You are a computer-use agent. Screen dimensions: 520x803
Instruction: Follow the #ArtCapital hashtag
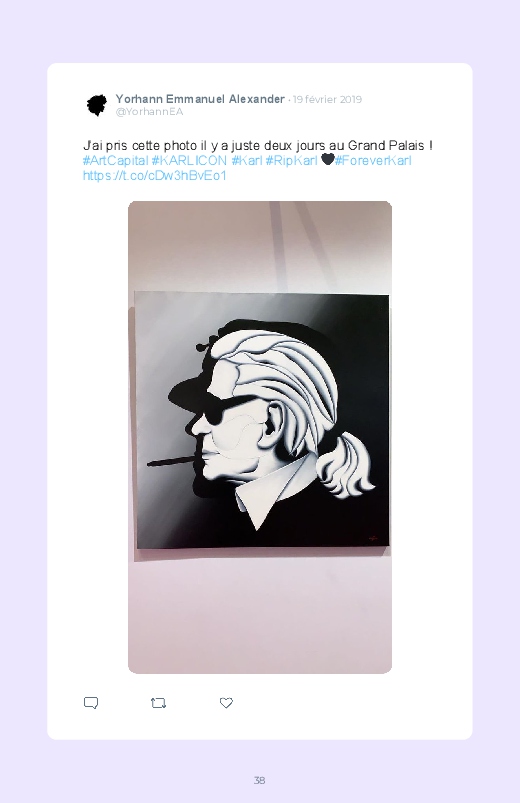click(115, 161)
